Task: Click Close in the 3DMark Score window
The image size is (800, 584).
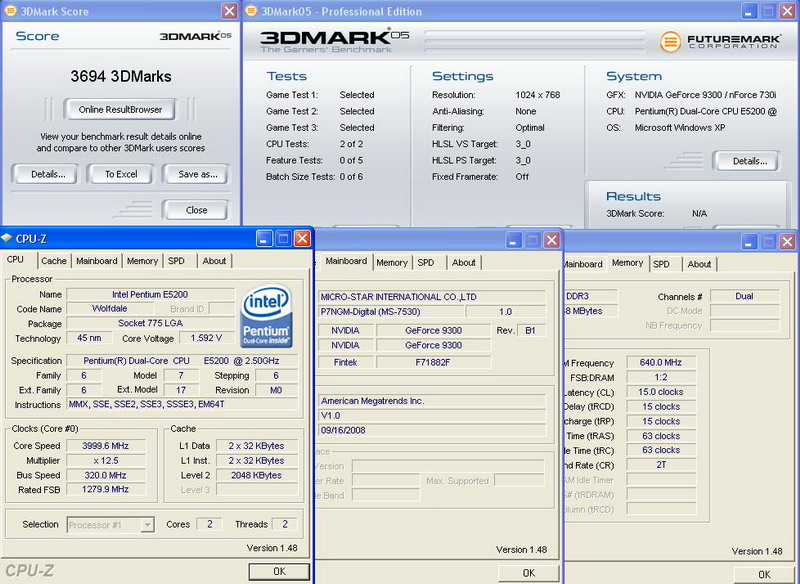Action: [x=196, y=210]
